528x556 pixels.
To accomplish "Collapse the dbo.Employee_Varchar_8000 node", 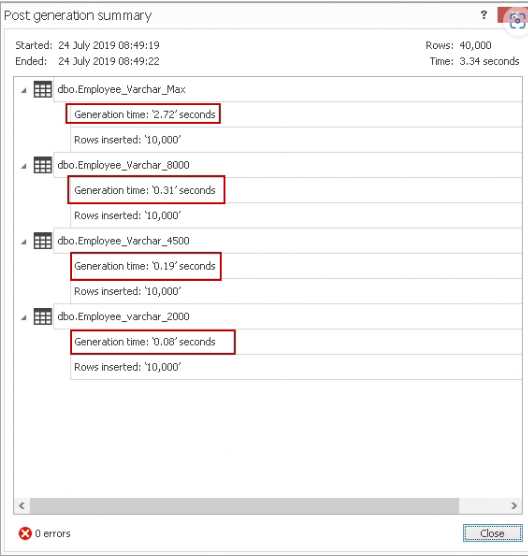I will 24,166.
